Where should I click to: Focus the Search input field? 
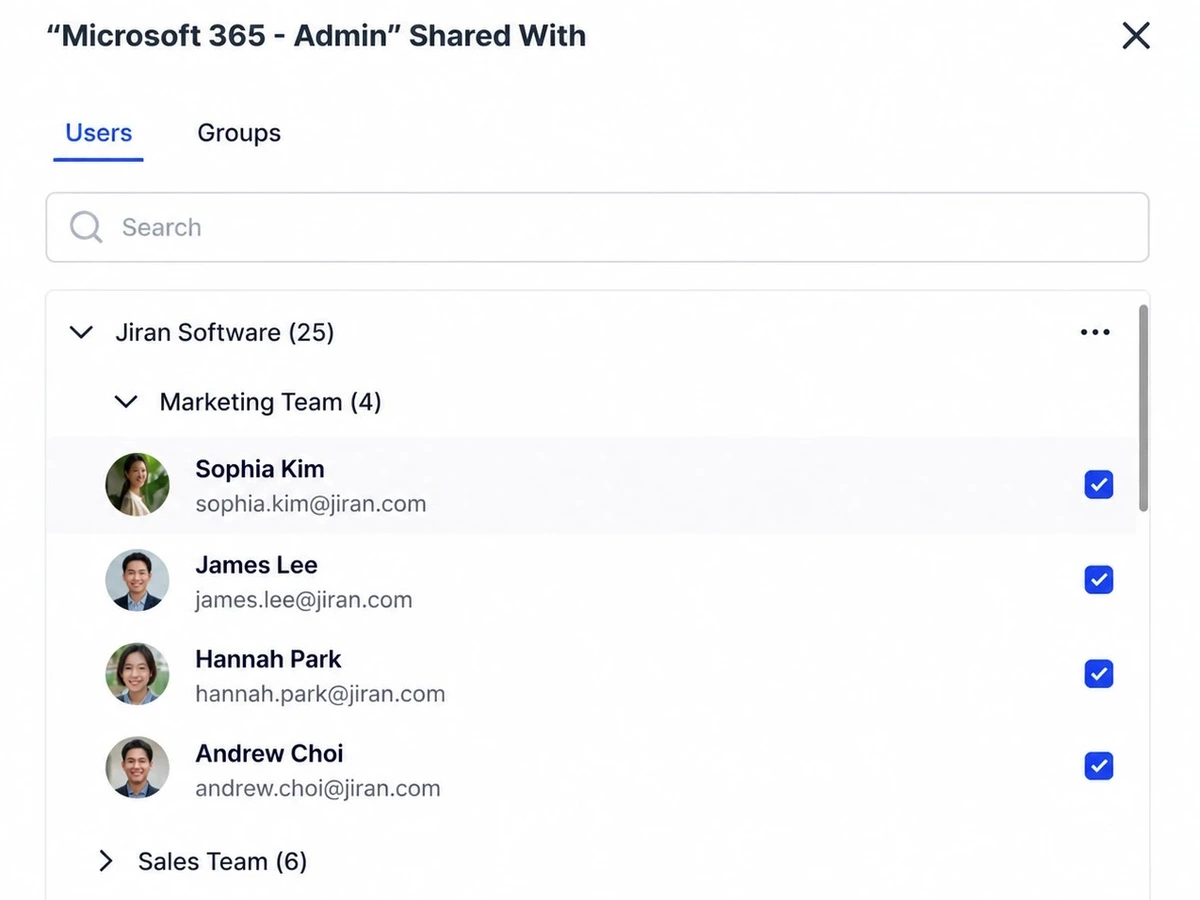point(597,227)
